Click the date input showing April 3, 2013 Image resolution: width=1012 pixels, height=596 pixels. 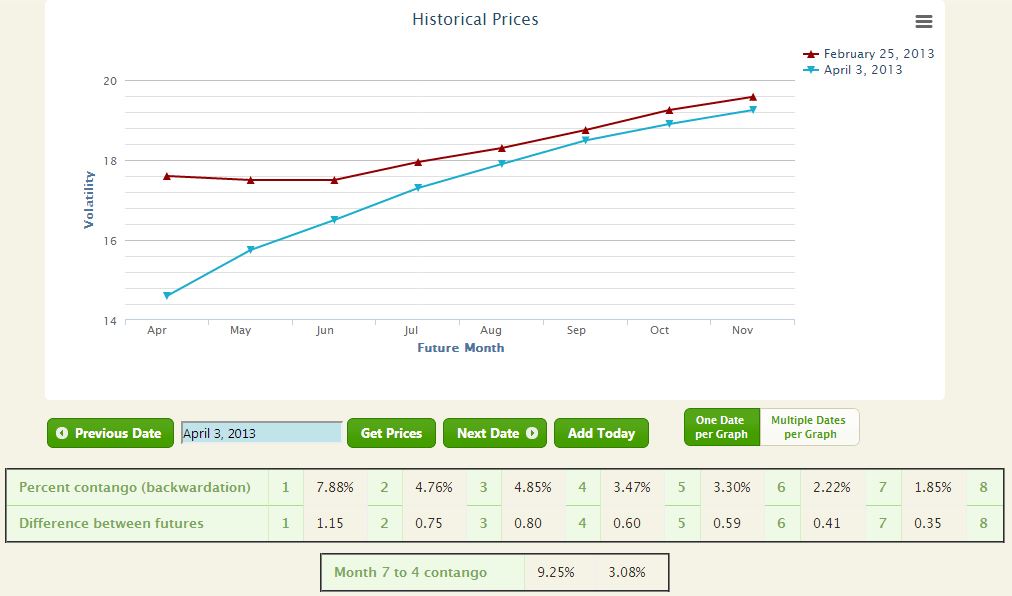tap(258, 432)
